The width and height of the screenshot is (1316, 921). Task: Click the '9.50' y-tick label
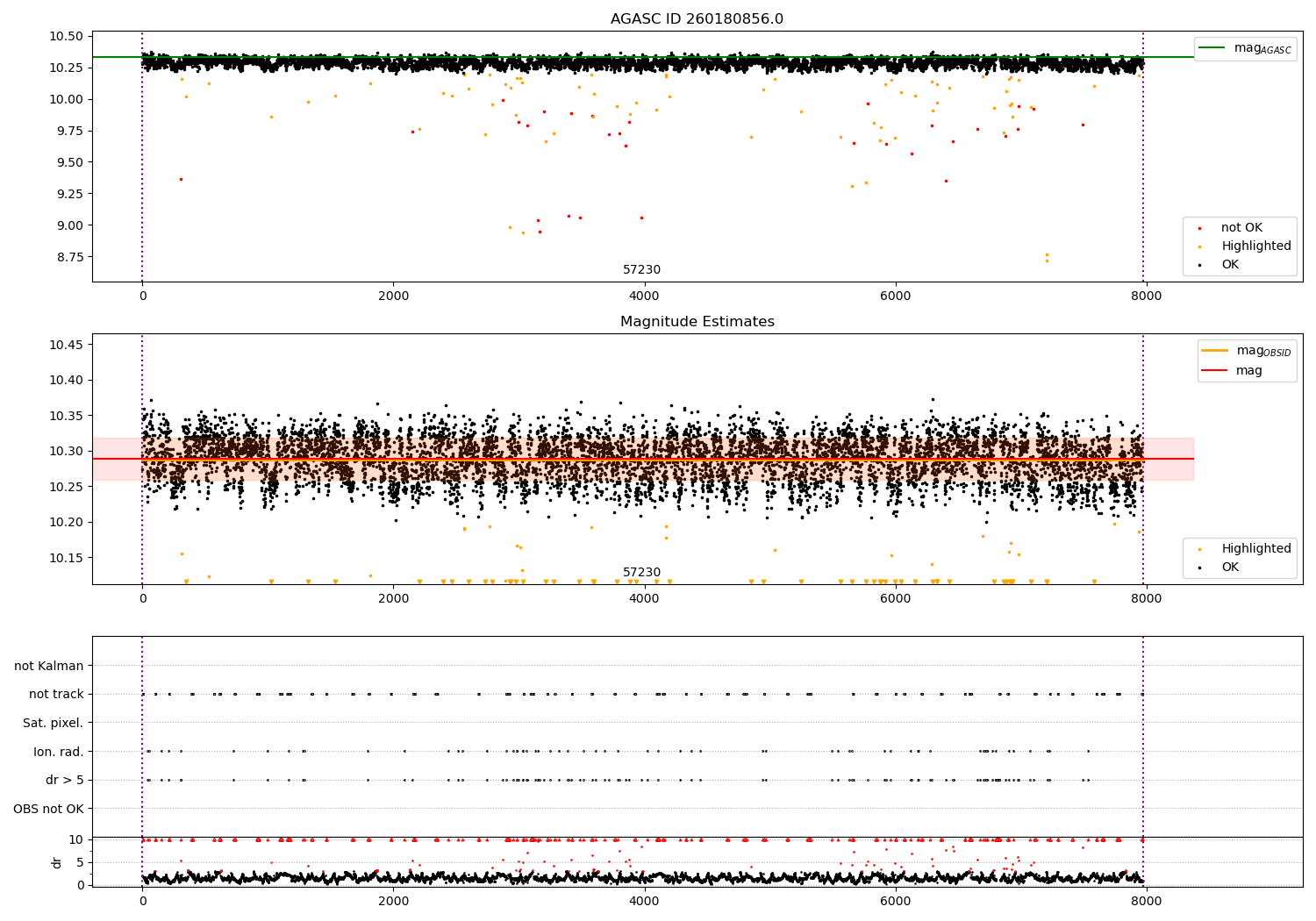pos(69,162)
